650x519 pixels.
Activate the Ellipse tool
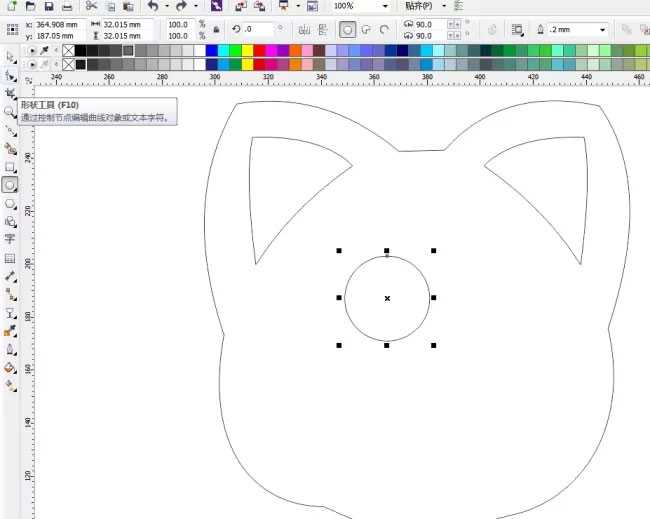[10, 185]
